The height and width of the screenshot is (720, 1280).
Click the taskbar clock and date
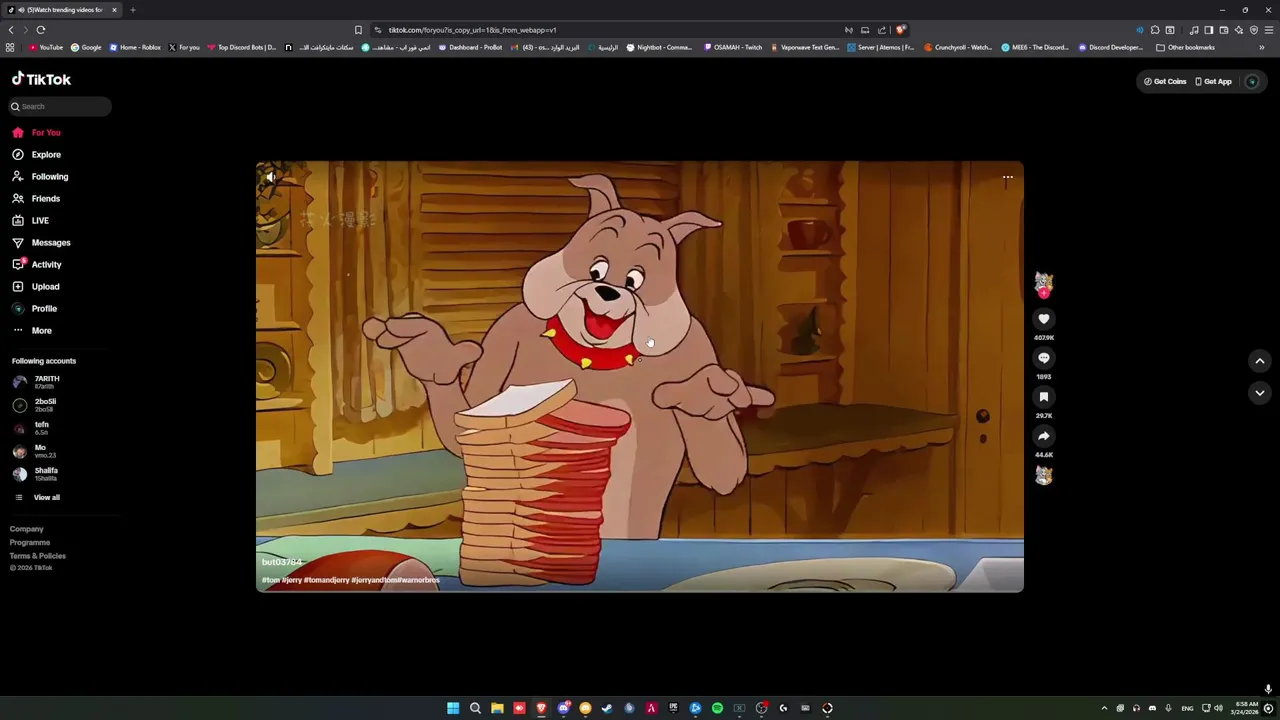[x=1246, y=708]
